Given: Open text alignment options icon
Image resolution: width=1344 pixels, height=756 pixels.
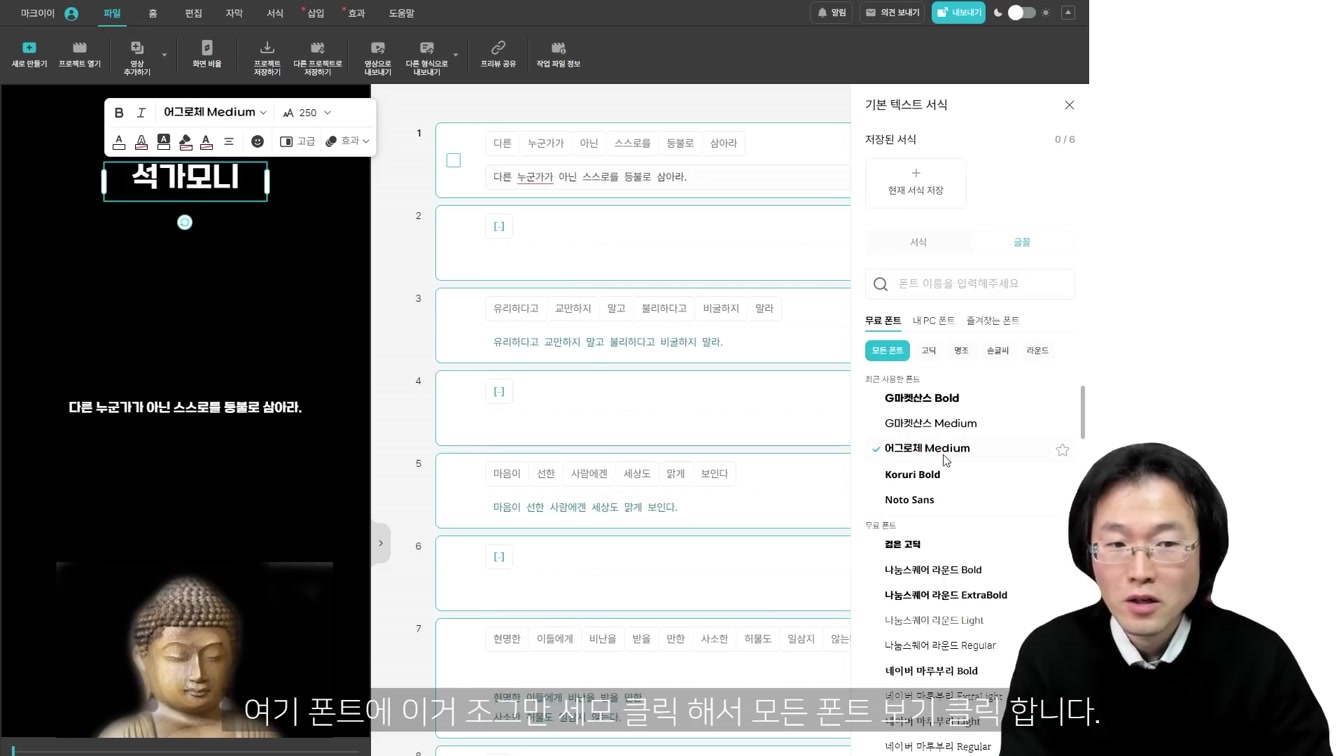Looking at the screenshot, I should coord(229,142).
